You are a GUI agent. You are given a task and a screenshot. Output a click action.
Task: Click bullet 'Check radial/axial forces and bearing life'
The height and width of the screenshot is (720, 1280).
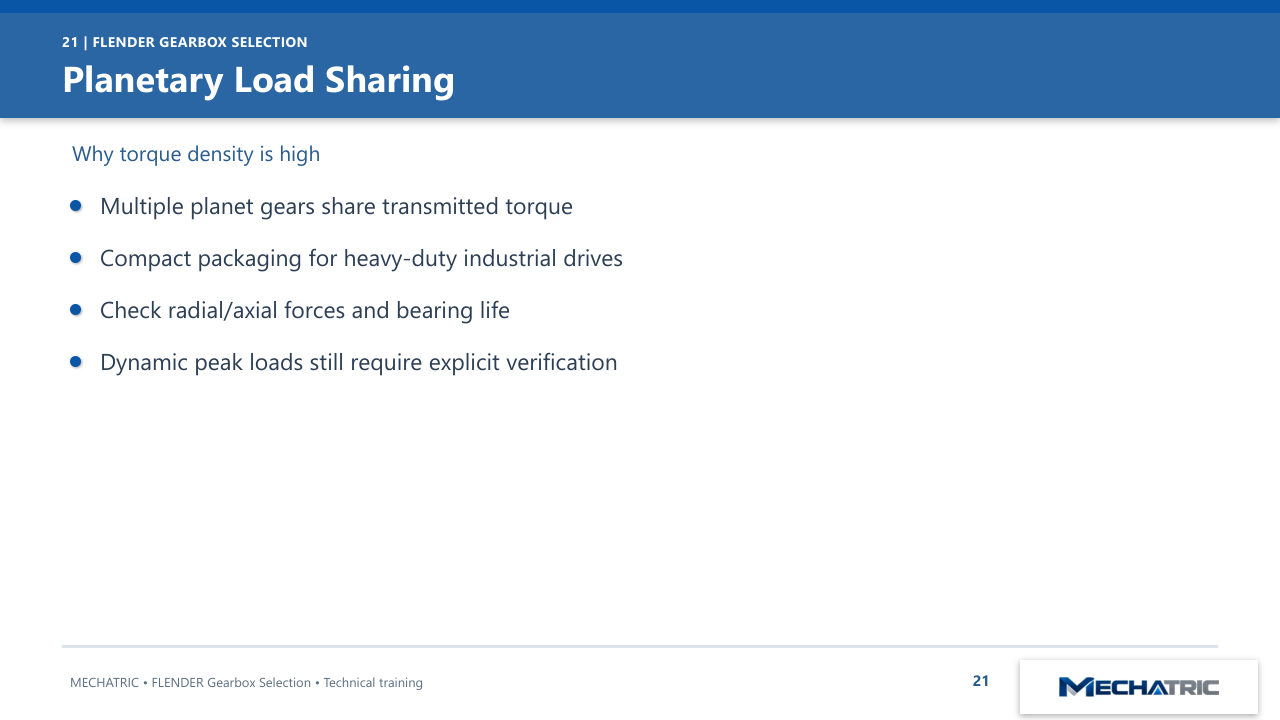coord(305,311)
